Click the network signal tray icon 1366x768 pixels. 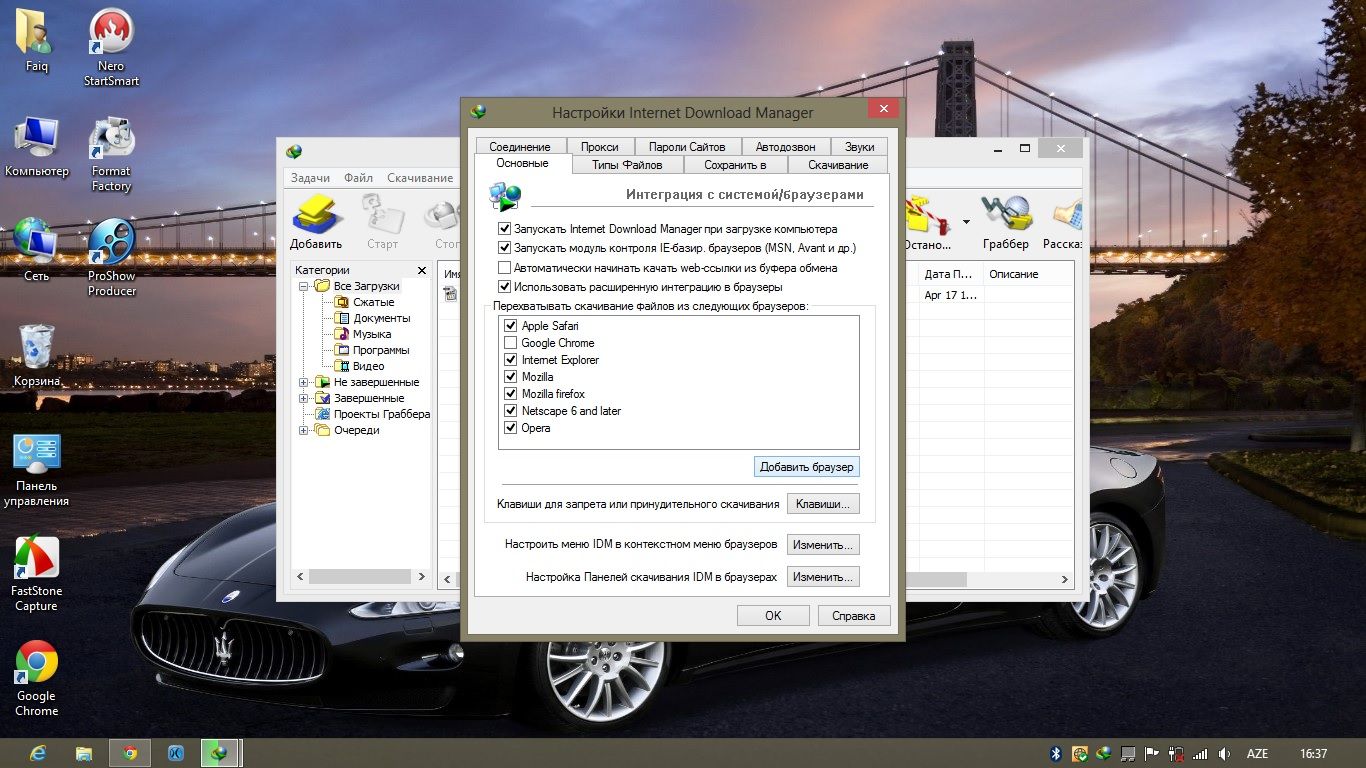(x=1201, y=754)
